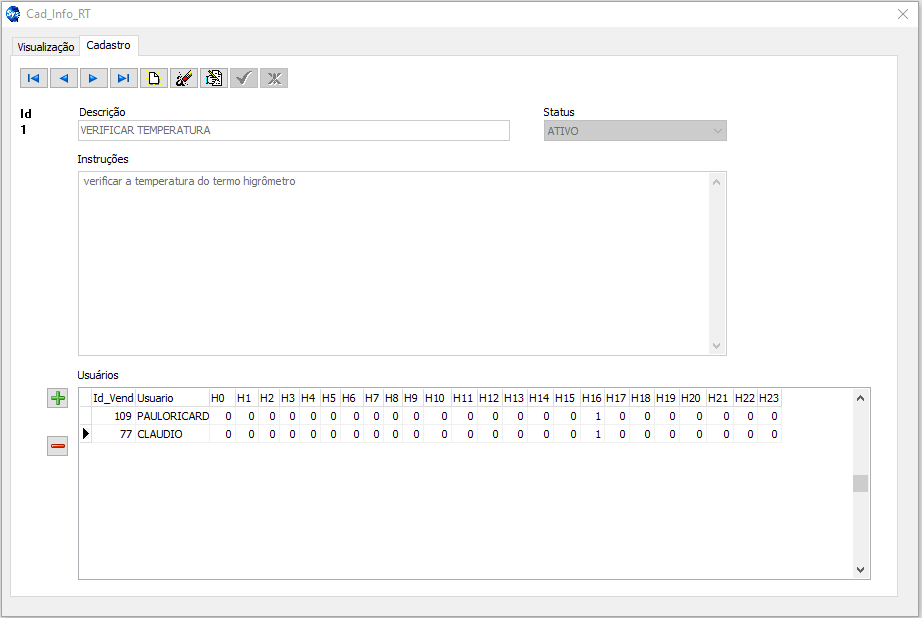Go to the next record
Screen dimensions: 922x618
tap(93, 78)
